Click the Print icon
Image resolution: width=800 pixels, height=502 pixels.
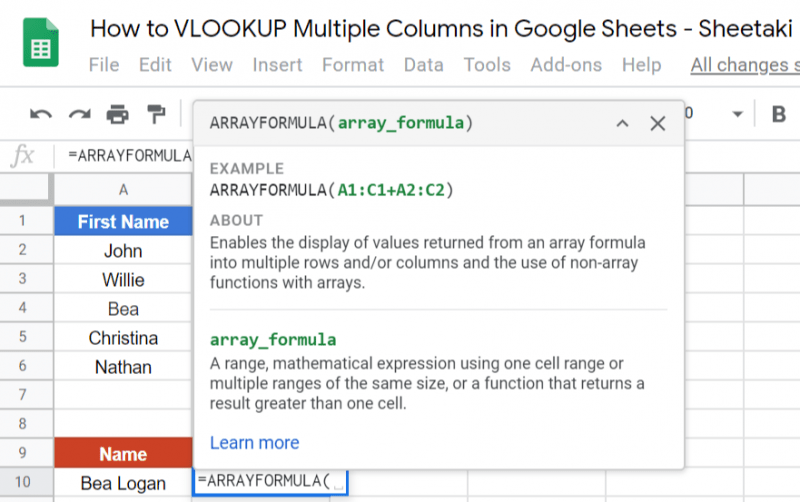(x=118, y=115)
